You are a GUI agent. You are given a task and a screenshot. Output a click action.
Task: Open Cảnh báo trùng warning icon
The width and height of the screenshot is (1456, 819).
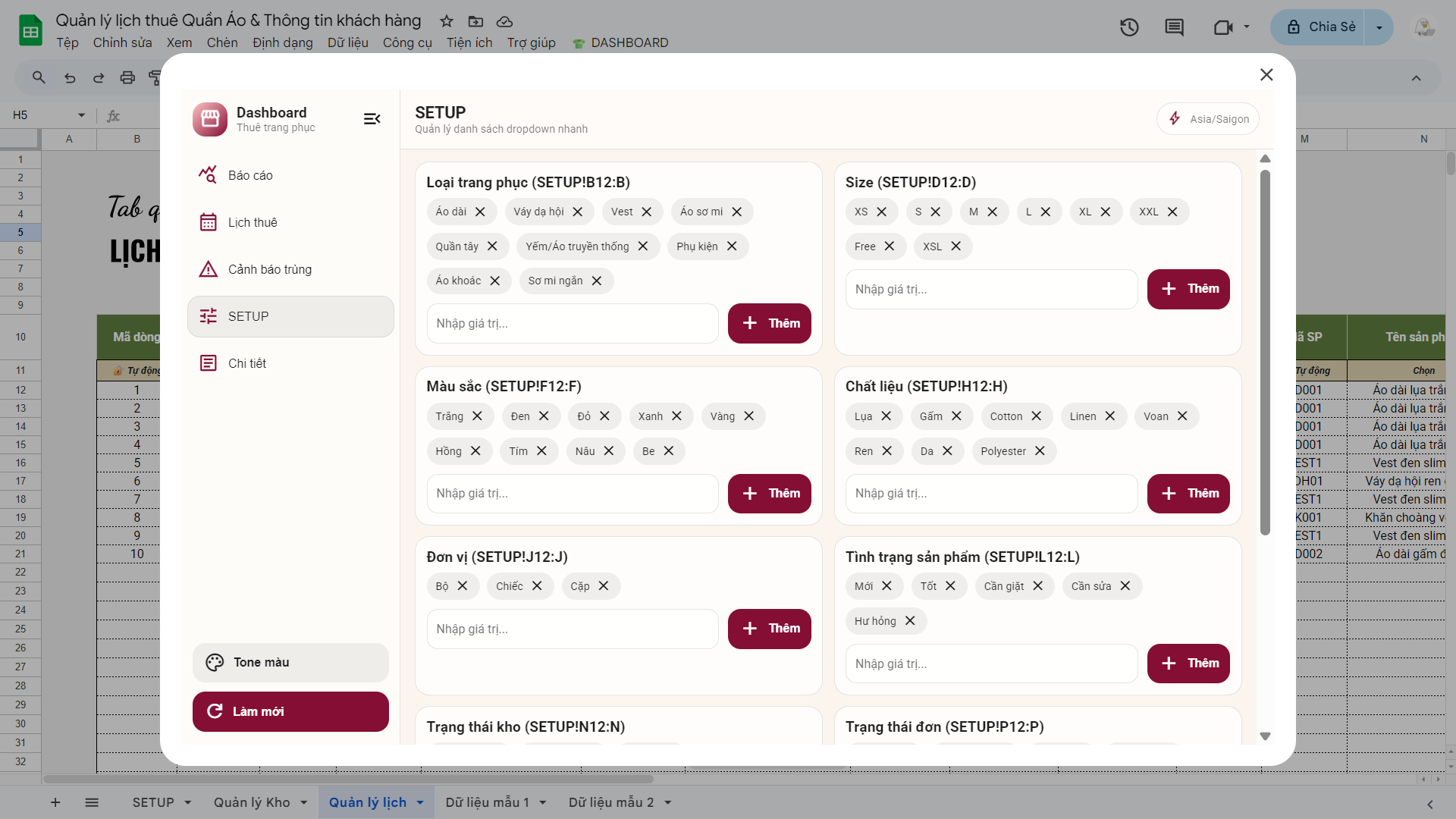click(208, 269)
